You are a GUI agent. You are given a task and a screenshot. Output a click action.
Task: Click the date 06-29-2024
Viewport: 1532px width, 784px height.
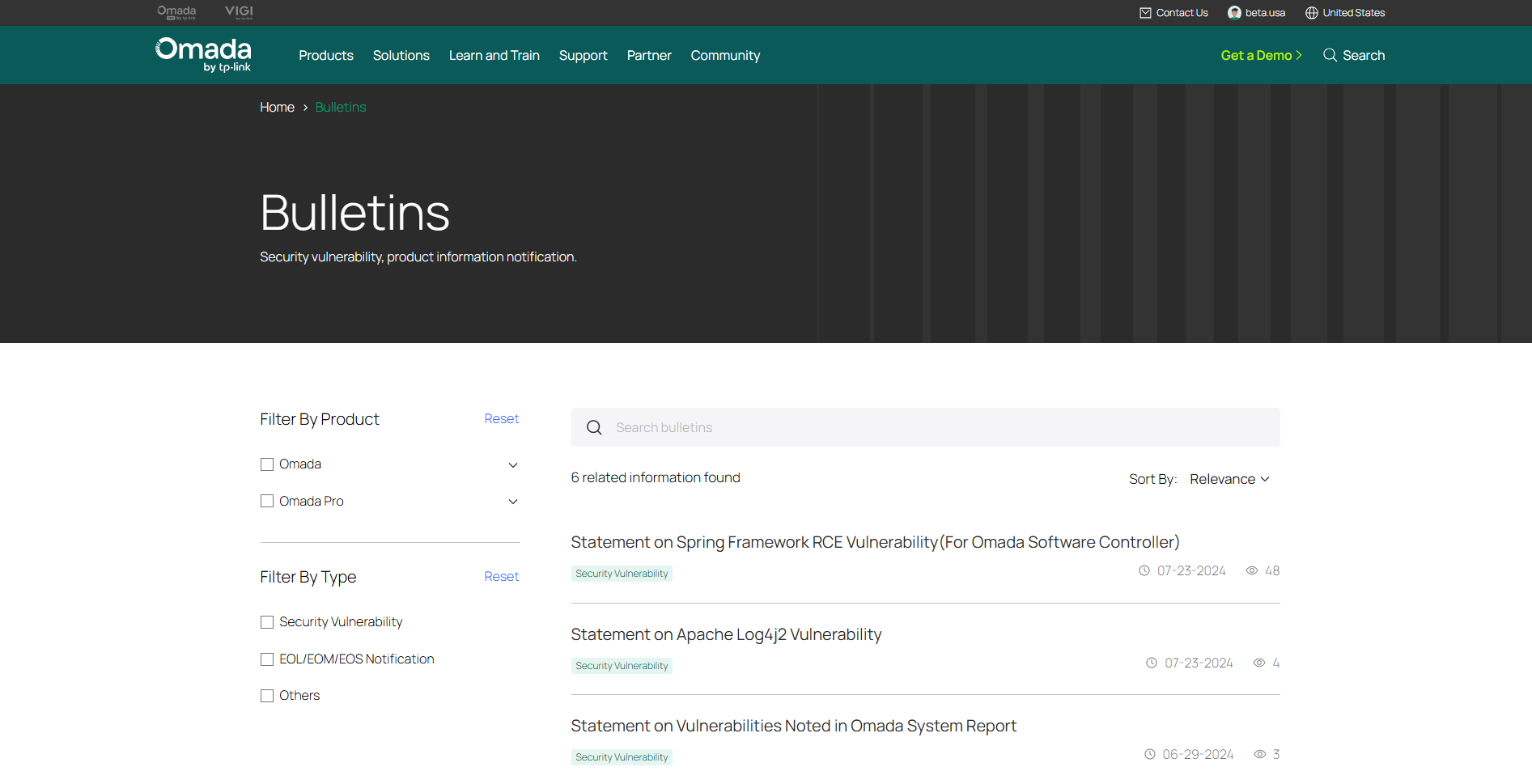1198,754
